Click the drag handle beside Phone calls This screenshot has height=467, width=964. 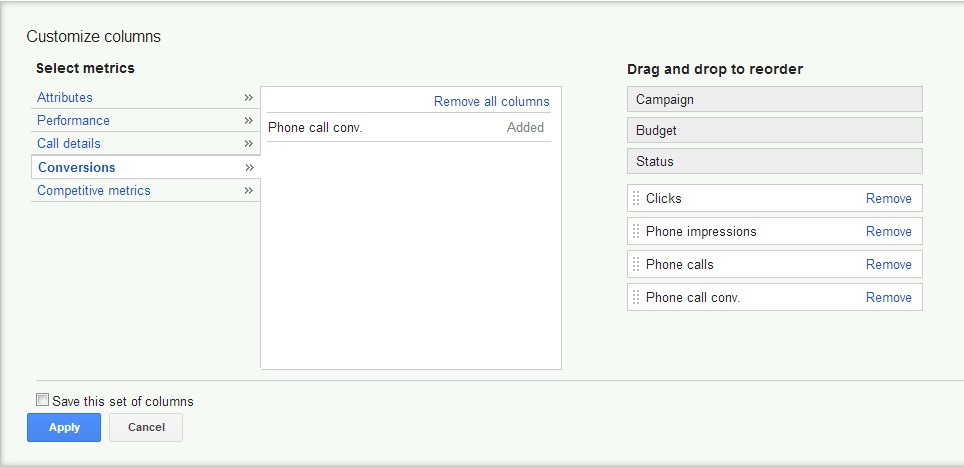point(636,265)
